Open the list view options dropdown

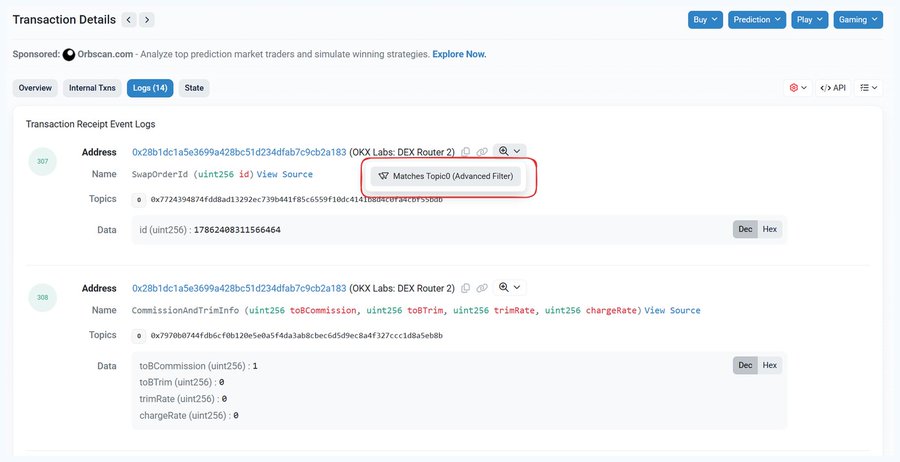(868, 88)
